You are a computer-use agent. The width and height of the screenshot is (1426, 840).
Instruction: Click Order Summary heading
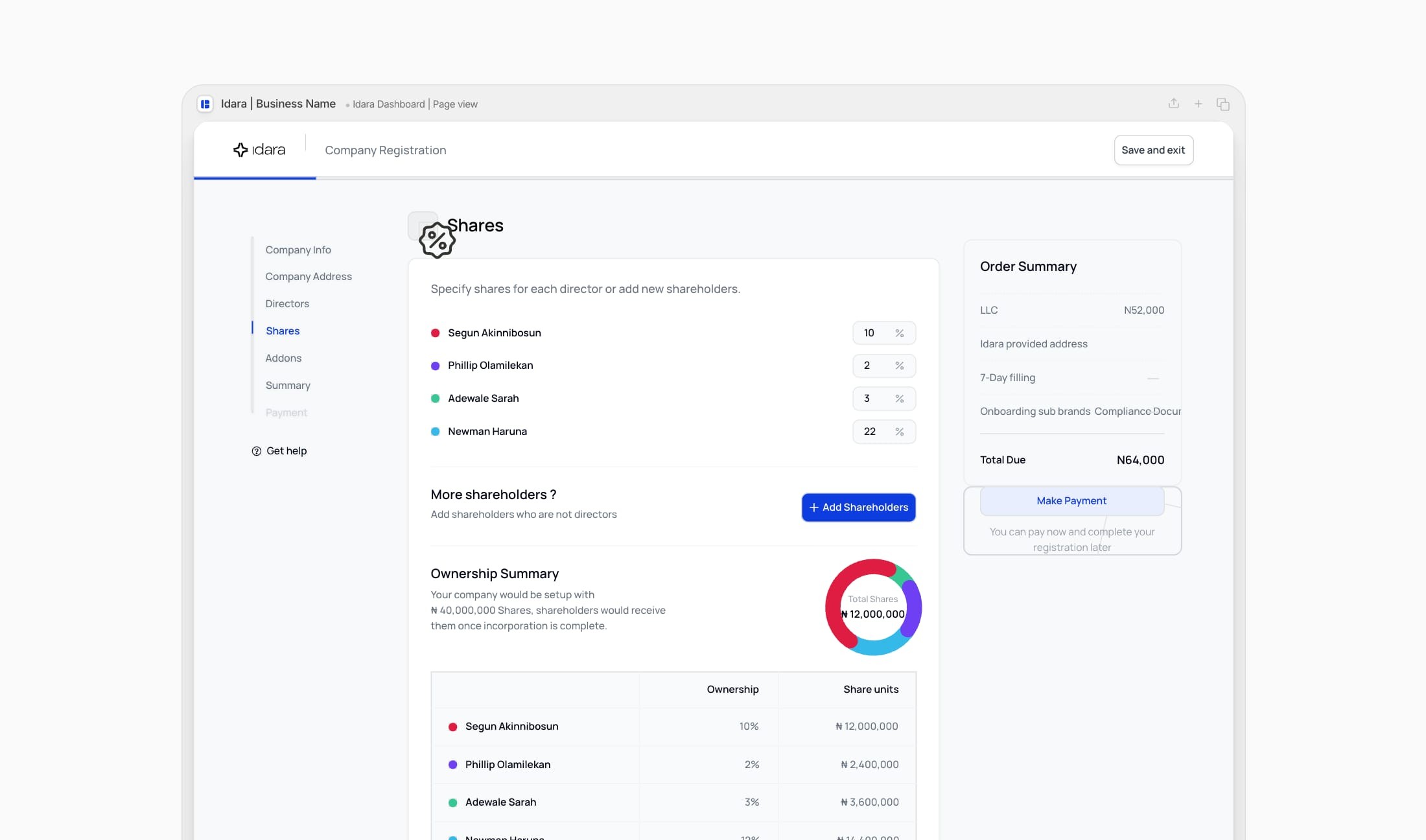[1028, 266]
